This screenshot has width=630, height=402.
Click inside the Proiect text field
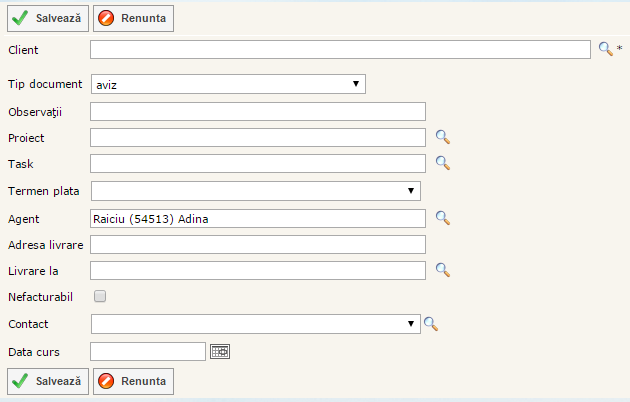[257, 137]
